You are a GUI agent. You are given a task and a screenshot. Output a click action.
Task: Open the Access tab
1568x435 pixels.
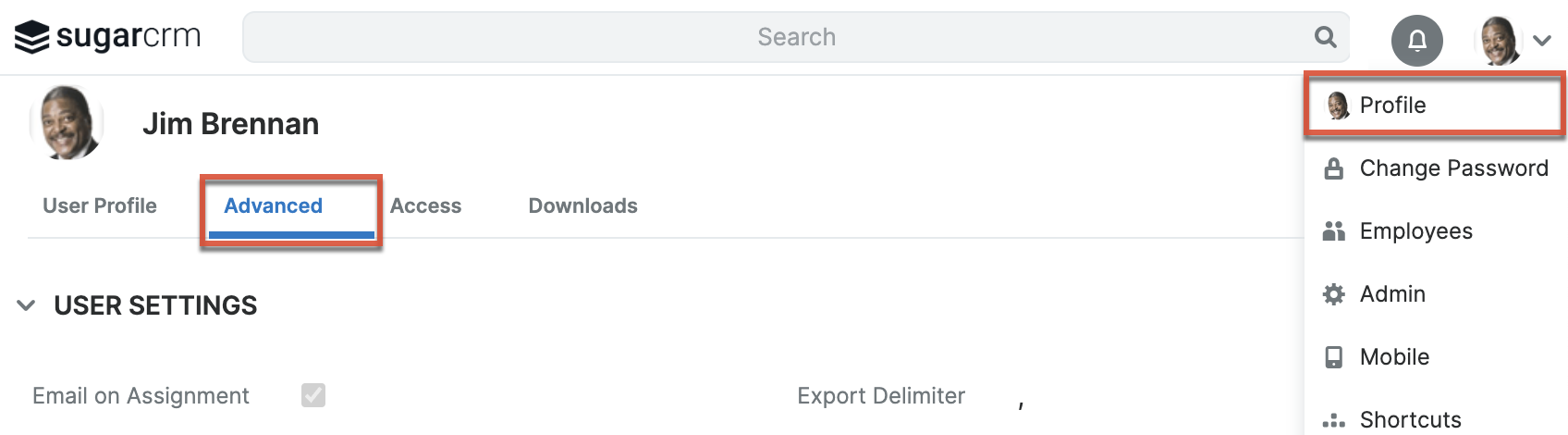(425, 205)
